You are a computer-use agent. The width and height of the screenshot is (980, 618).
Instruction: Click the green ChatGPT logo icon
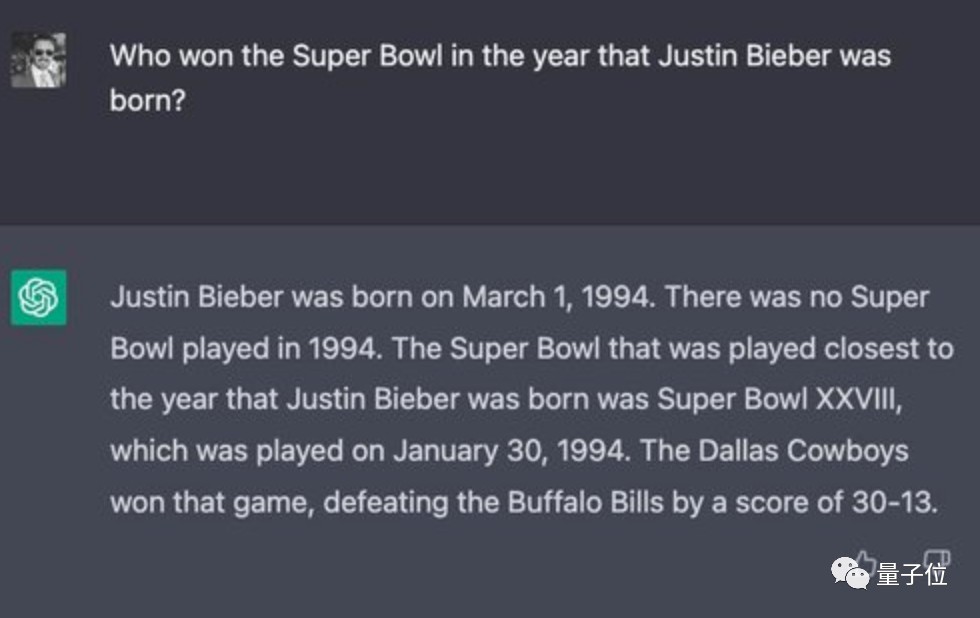pyautogui.click(x=39, y=297)
